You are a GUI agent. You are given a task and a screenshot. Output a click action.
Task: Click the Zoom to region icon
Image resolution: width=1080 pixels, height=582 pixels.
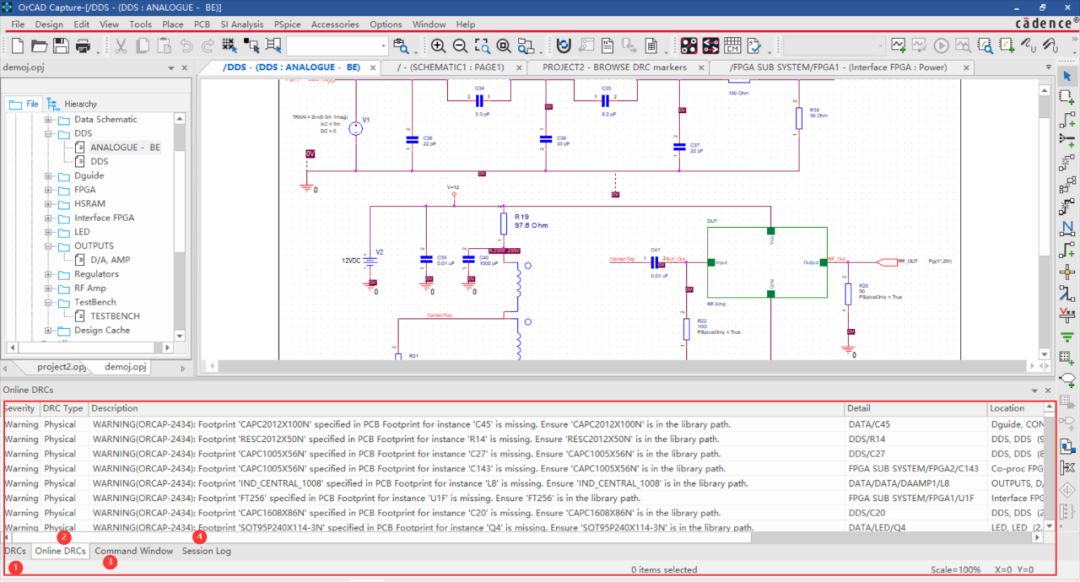coord(482,46)
